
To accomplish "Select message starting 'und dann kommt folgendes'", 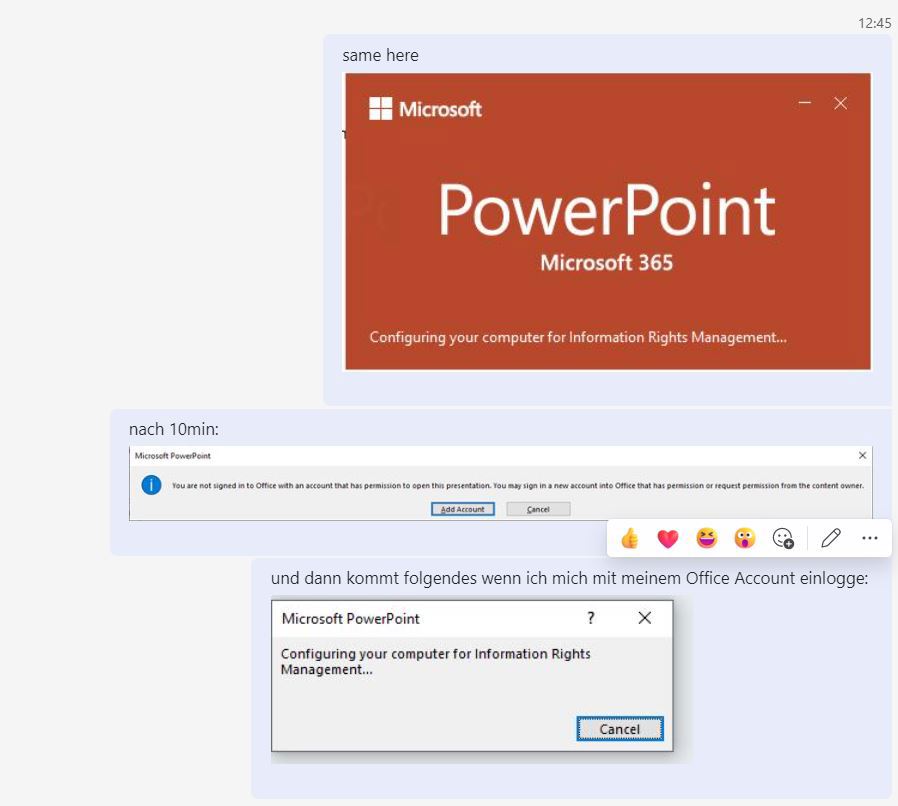I will click(x=569, y=579).
